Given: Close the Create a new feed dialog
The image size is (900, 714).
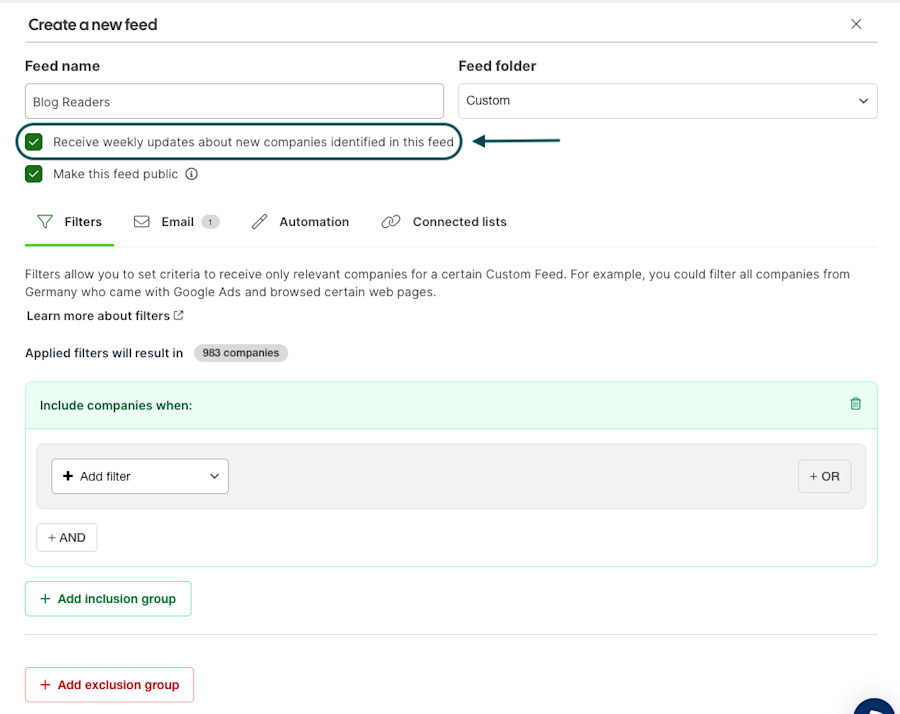Looking at the screenshot, I should click(x=856, y=24).
